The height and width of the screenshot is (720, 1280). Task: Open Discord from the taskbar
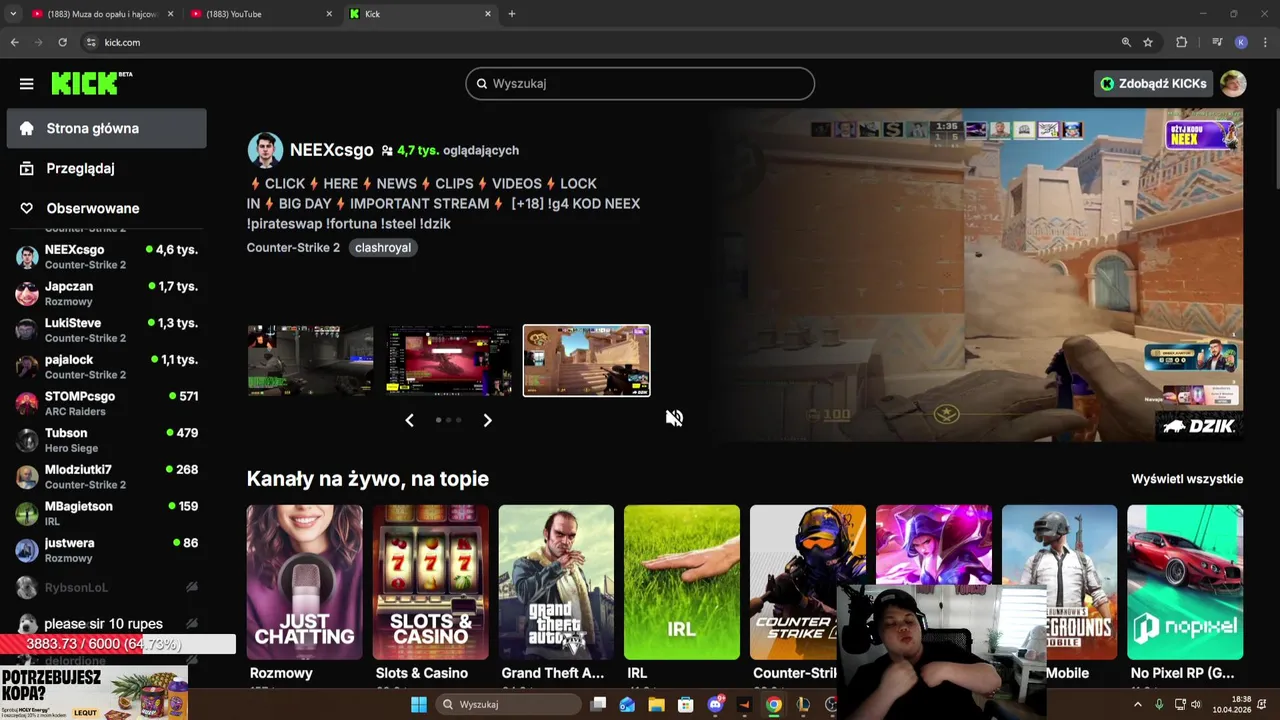(715, 704)
